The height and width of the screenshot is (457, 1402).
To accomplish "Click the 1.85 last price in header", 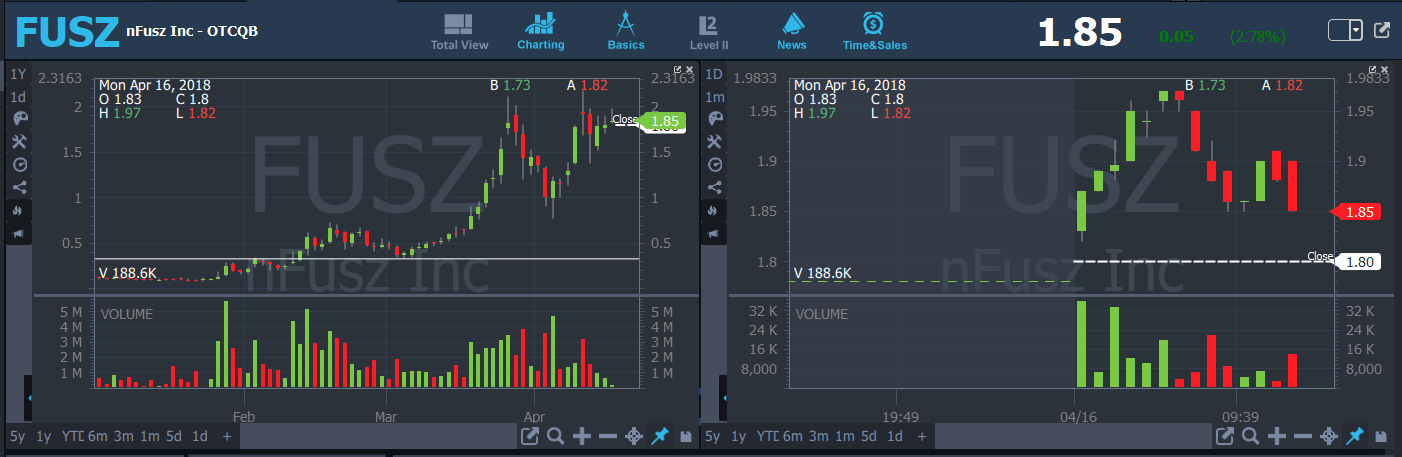I will coord(1079,32).
